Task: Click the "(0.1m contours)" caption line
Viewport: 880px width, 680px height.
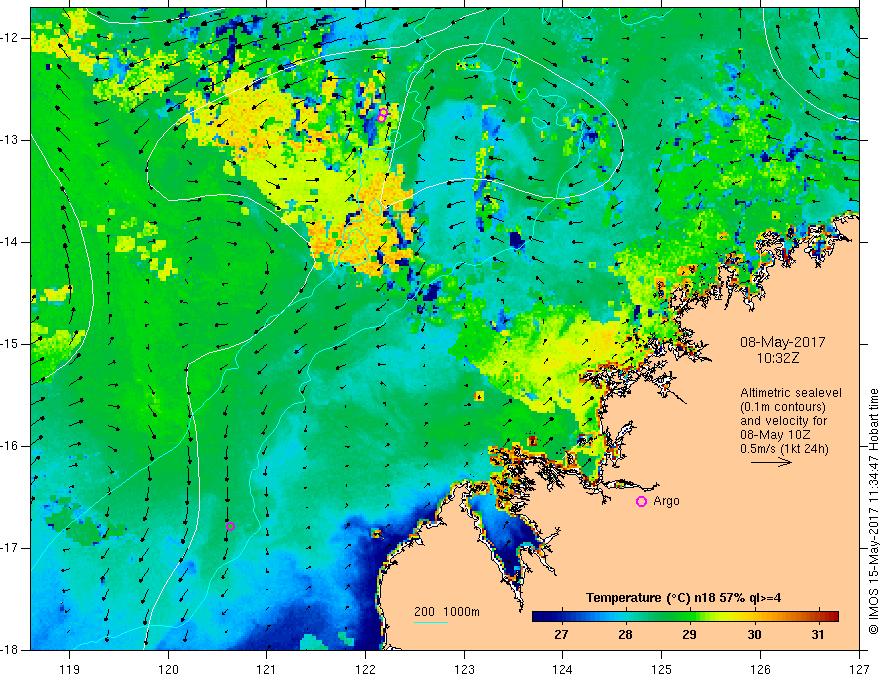Action: 783,407
